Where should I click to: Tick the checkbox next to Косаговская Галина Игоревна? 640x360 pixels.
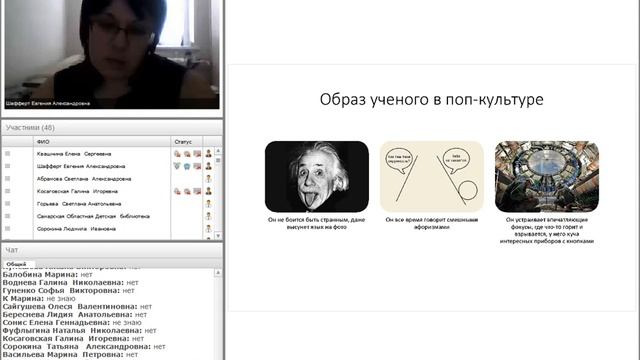click(7, 191)
